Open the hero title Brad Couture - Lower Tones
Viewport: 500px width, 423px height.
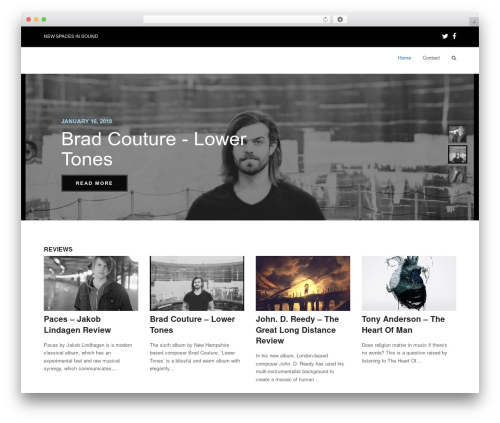tap(154, 149)
